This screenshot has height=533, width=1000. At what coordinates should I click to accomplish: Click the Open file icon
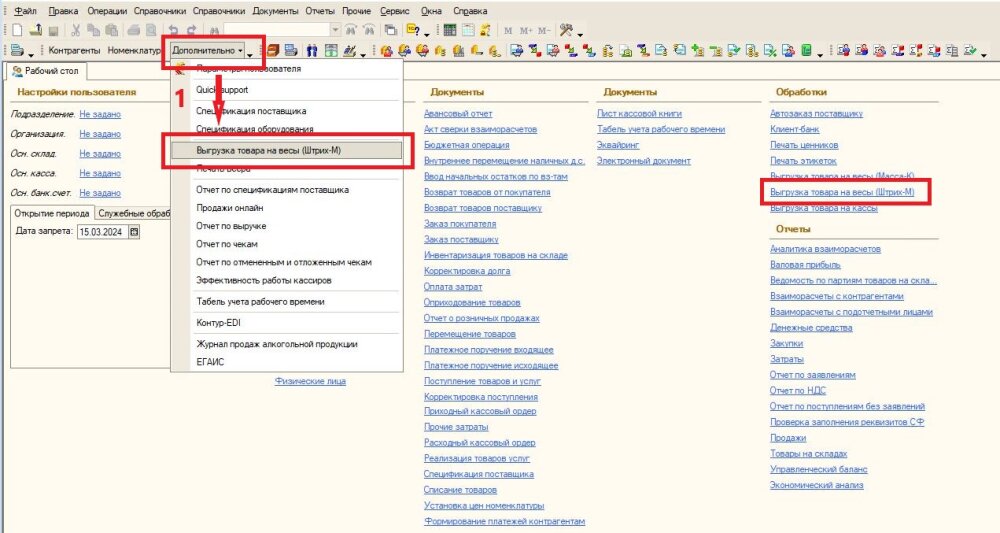36,30
